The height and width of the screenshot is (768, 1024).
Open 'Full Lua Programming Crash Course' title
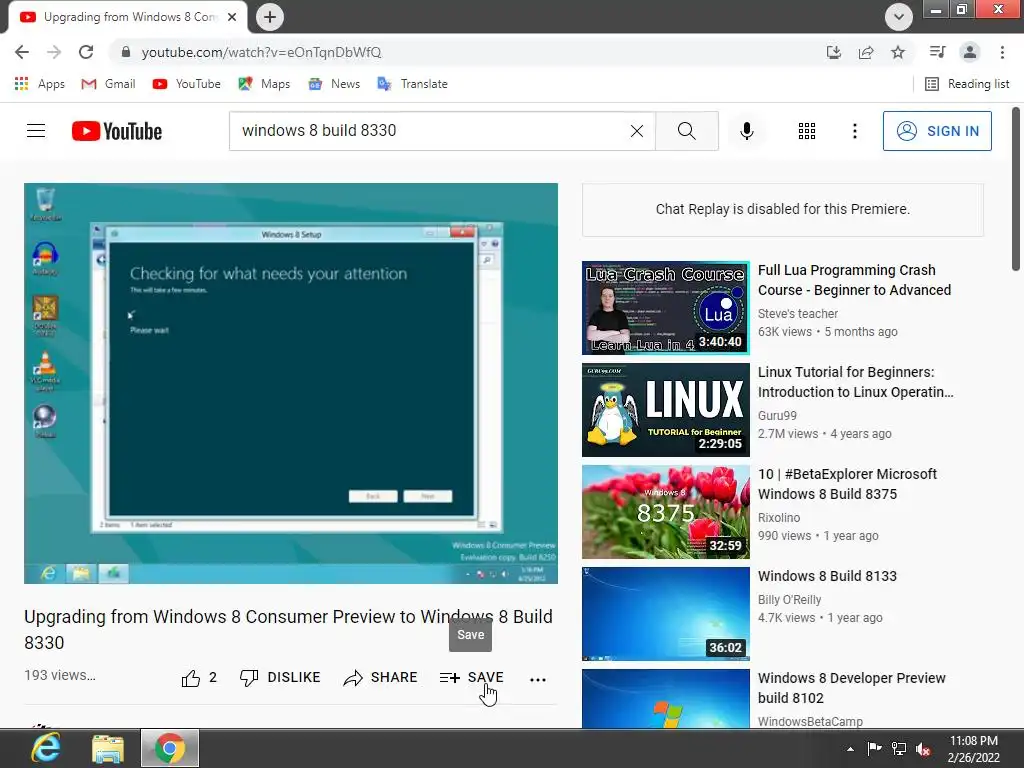click(x=854, y=280)
